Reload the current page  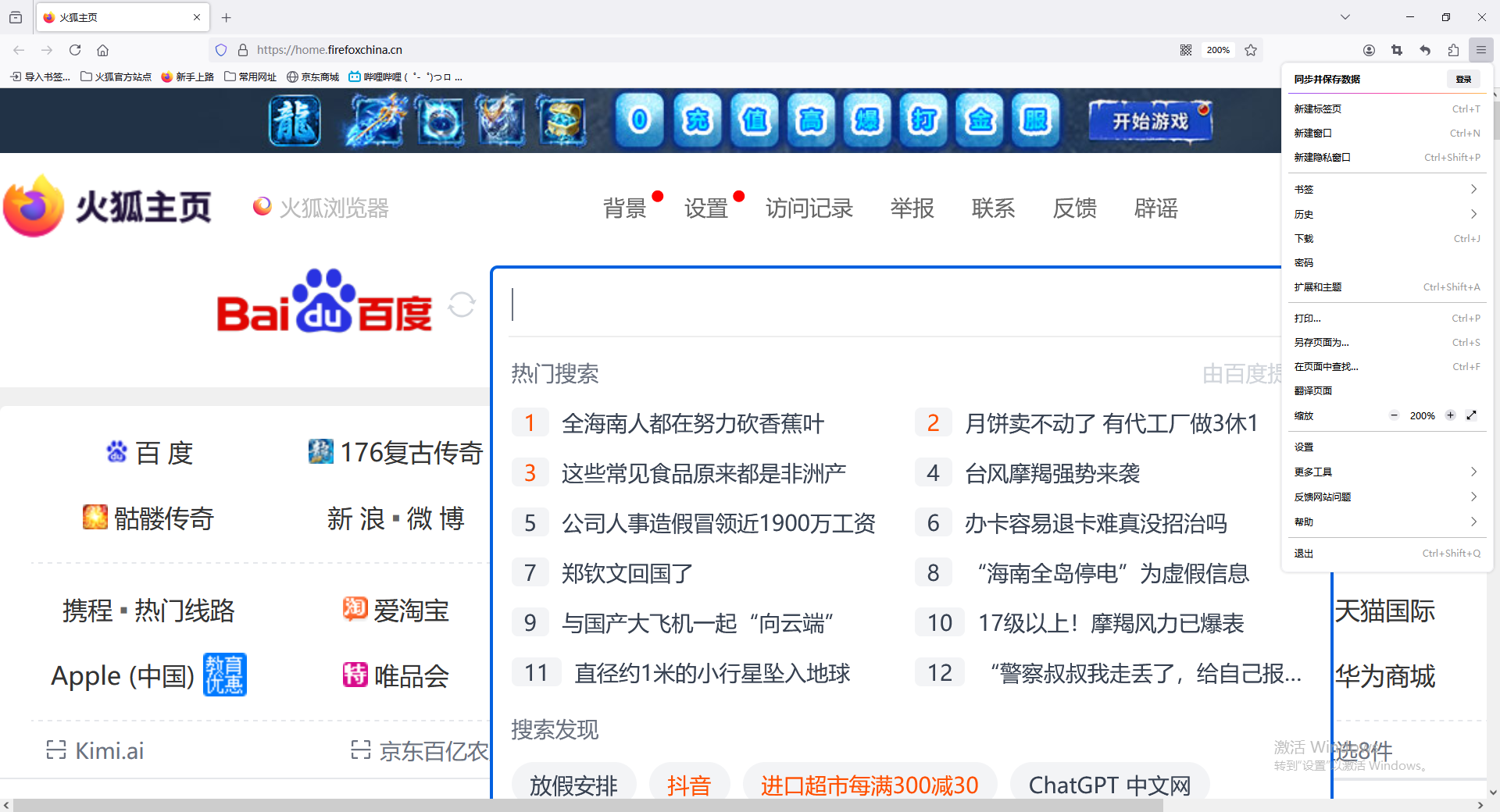75,50
